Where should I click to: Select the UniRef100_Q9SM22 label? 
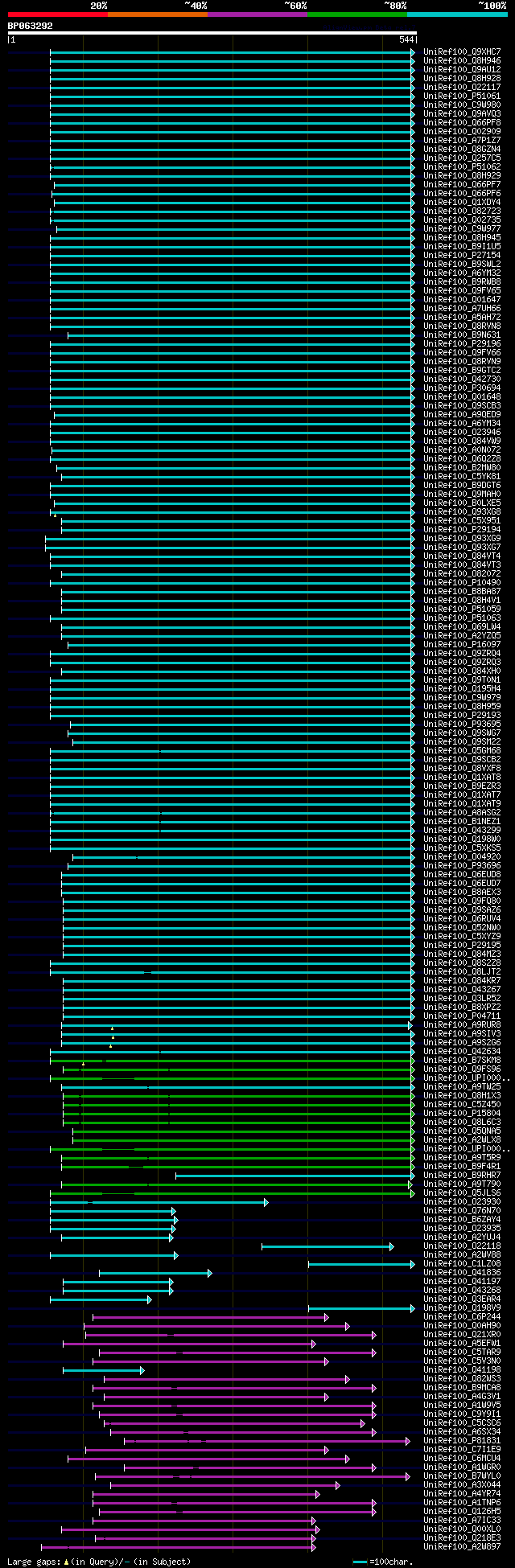click(x=462, y=741)
